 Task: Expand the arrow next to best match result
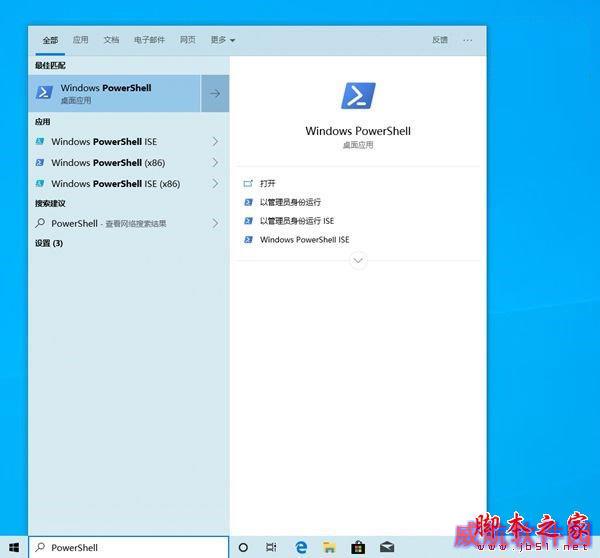[215, 93]
